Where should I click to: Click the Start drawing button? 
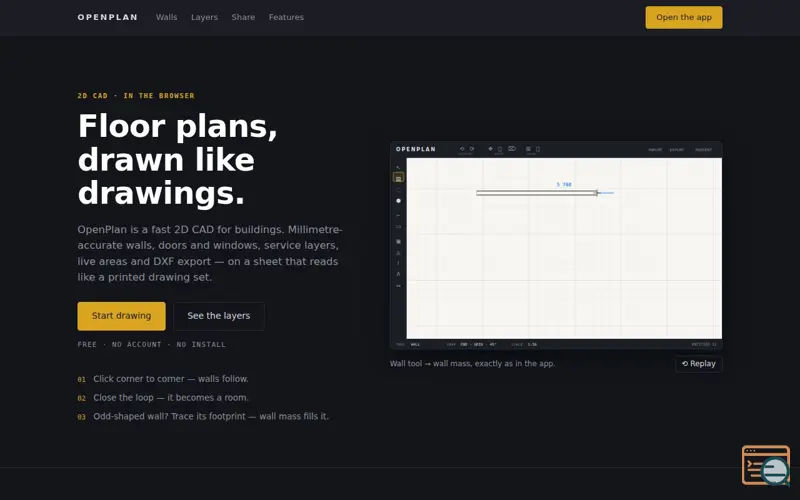point(121,316)
